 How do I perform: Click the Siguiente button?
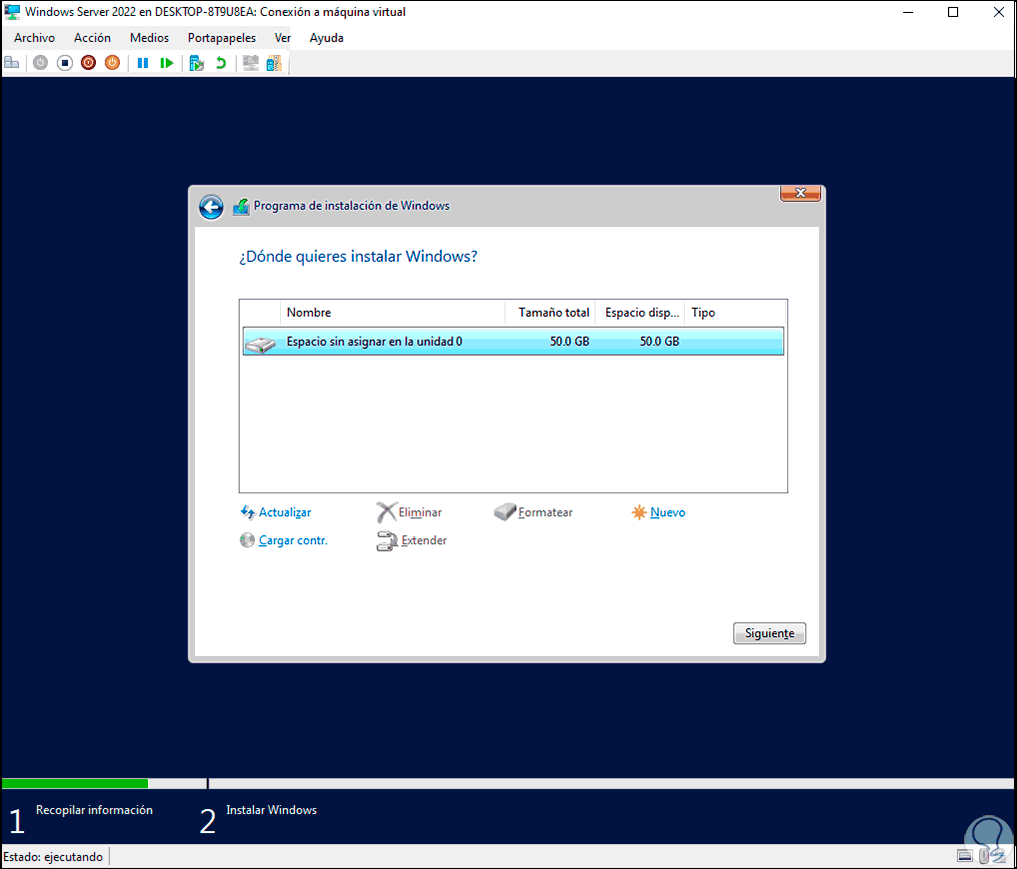click(769, 634)
